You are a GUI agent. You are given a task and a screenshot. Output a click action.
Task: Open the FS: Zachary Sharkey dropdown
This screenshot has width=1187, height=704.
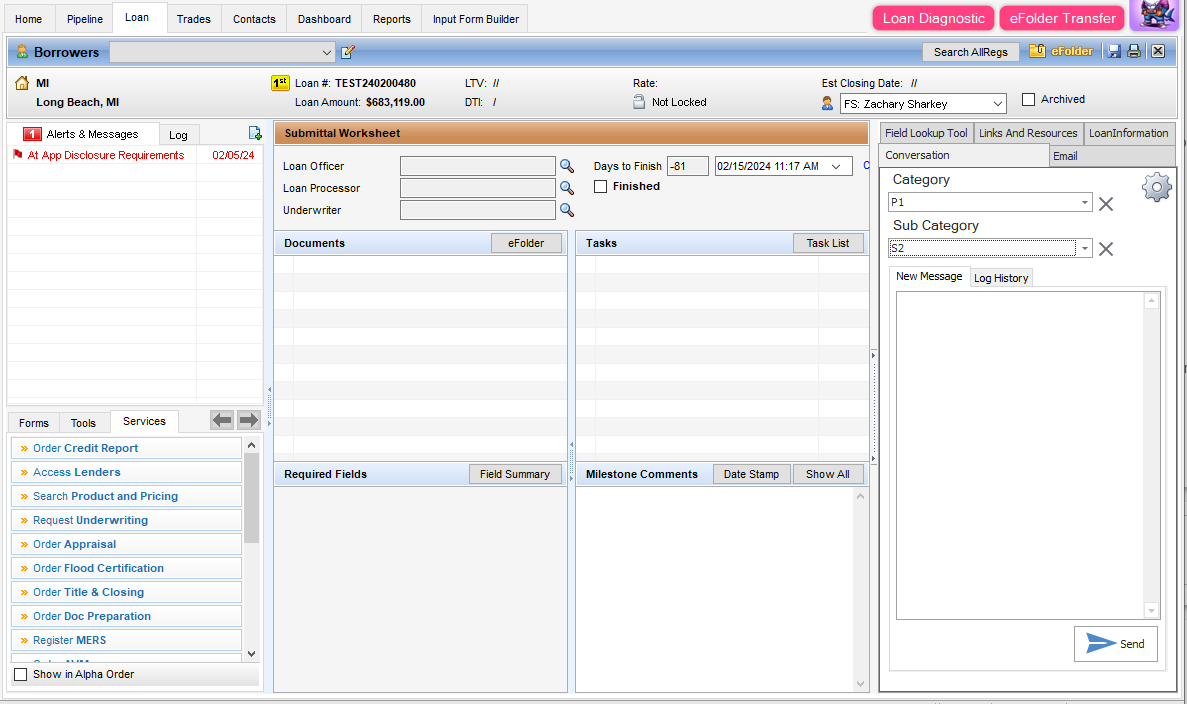coord(997,104)
